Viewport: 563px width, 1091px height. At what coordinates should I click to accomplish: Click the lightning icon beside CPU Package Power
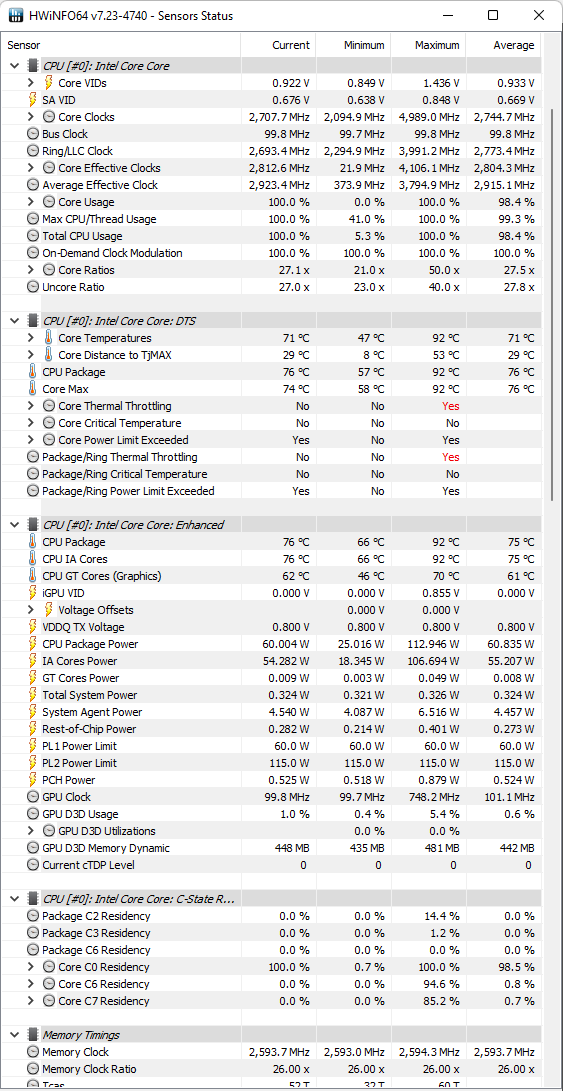click(x=33, y=644)
